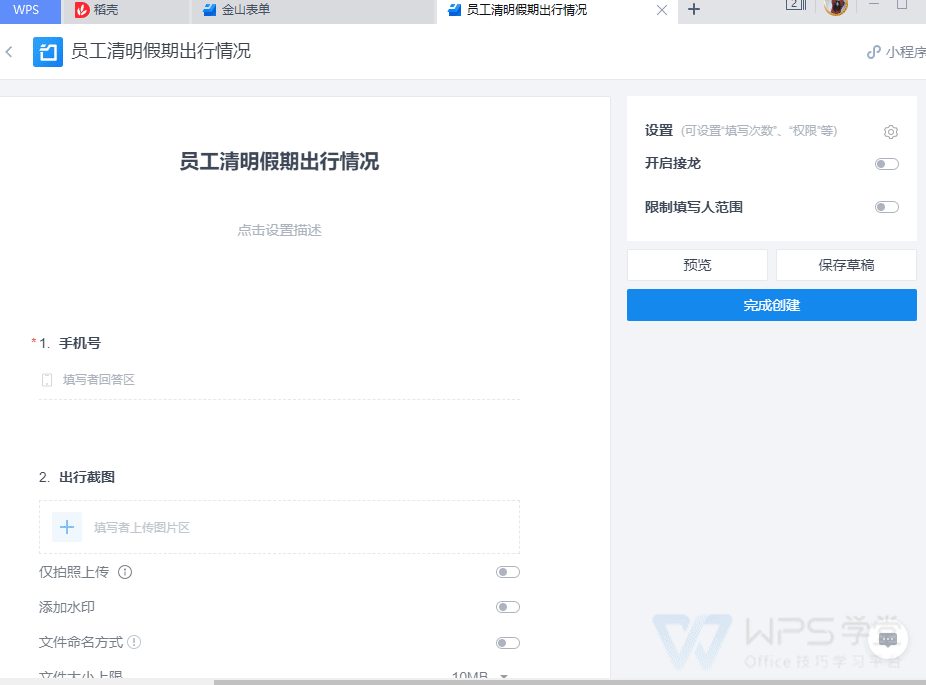Viewport: 926px width, 685px height.
Task: Edit the form title 员工清明假期出行情况
Action: coord(279,161)
